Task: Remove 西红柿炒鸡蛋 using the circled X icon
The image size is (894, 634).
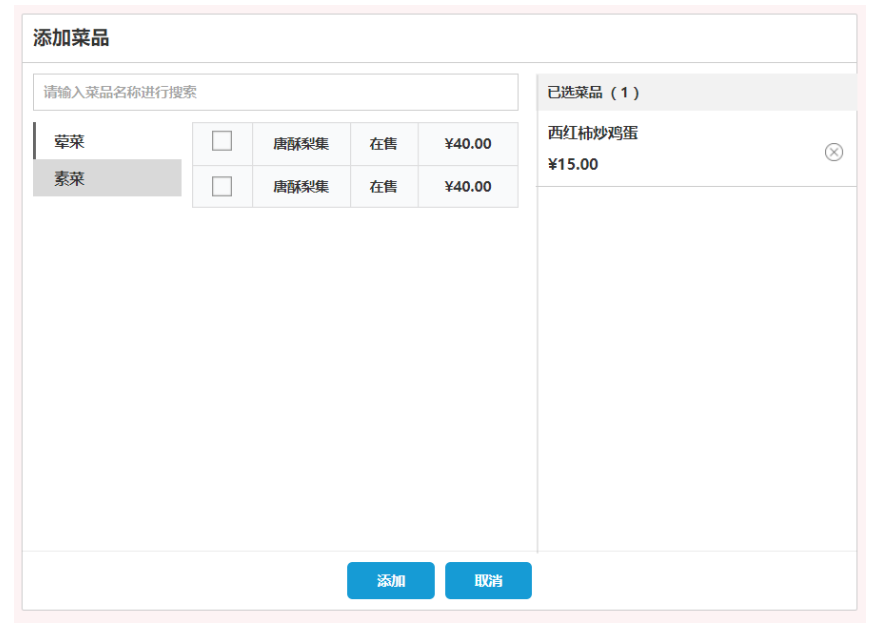Action: click(834, 152)
